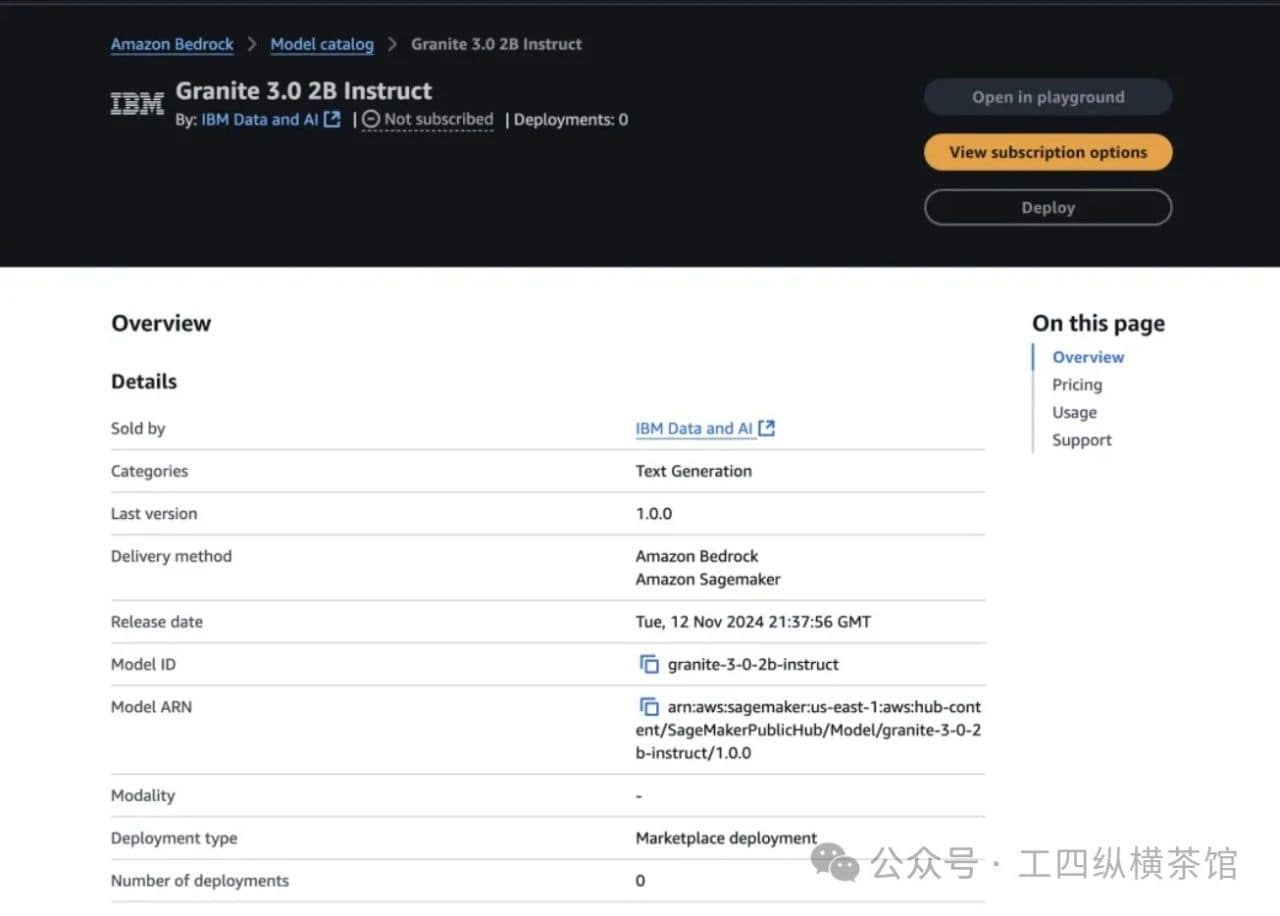
Task: Show Not subscribed status details
Action: 438,120
